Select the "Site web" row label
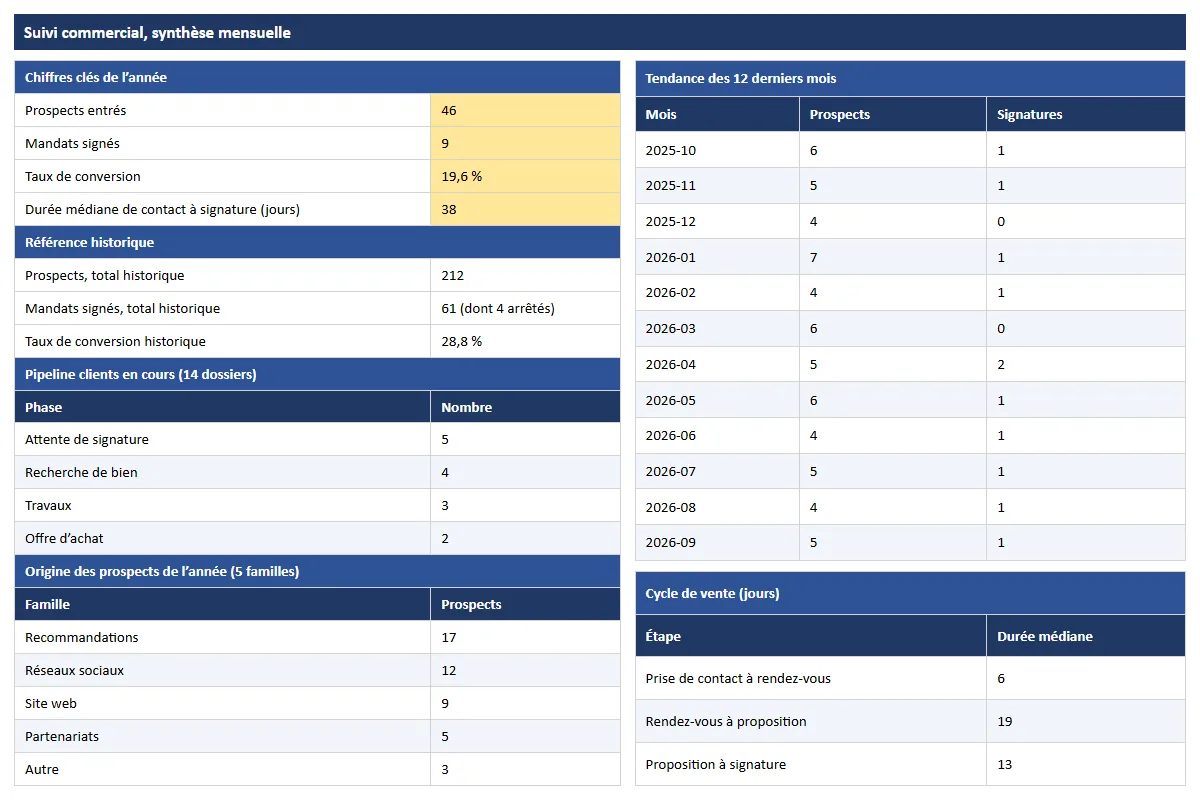Screen dimensions: 1200x800 tap(51, 703)
